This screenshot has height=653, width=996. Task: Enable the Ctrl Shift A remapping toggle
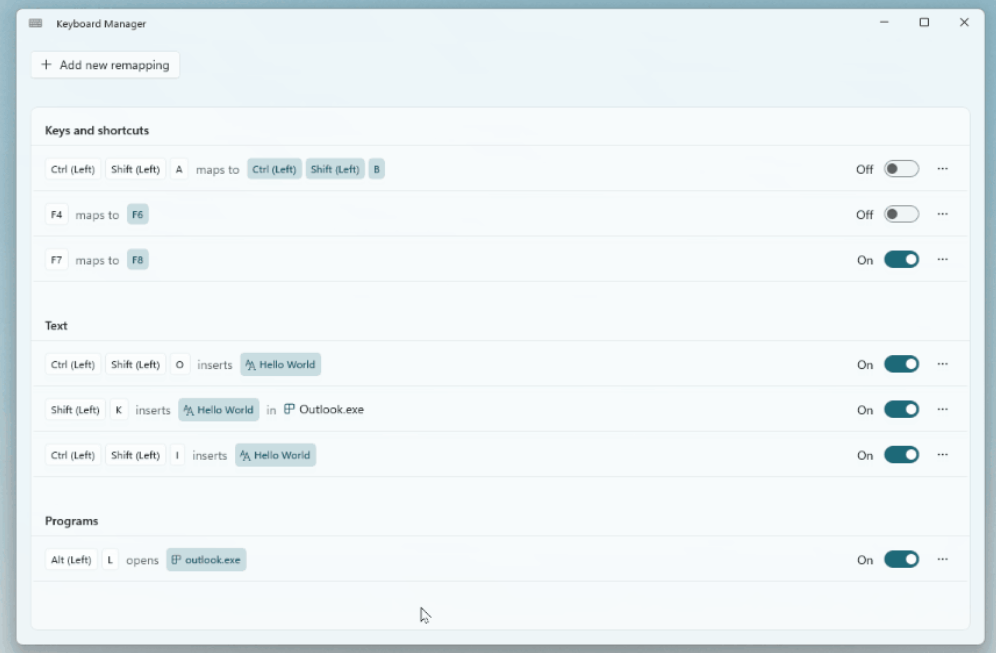click(901, 169)
